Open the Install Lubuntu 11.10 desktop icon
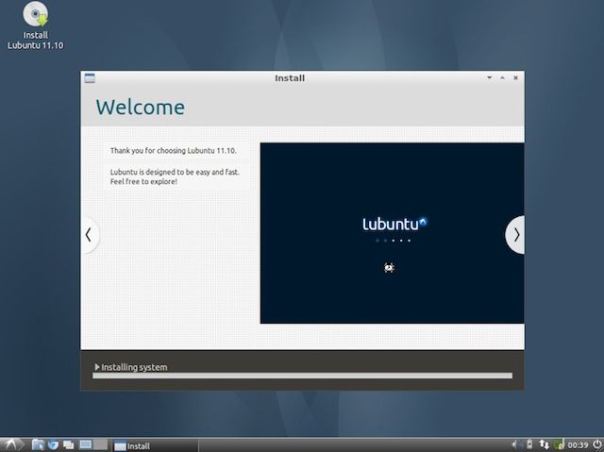The image size is (604, 452). point(35,26)
